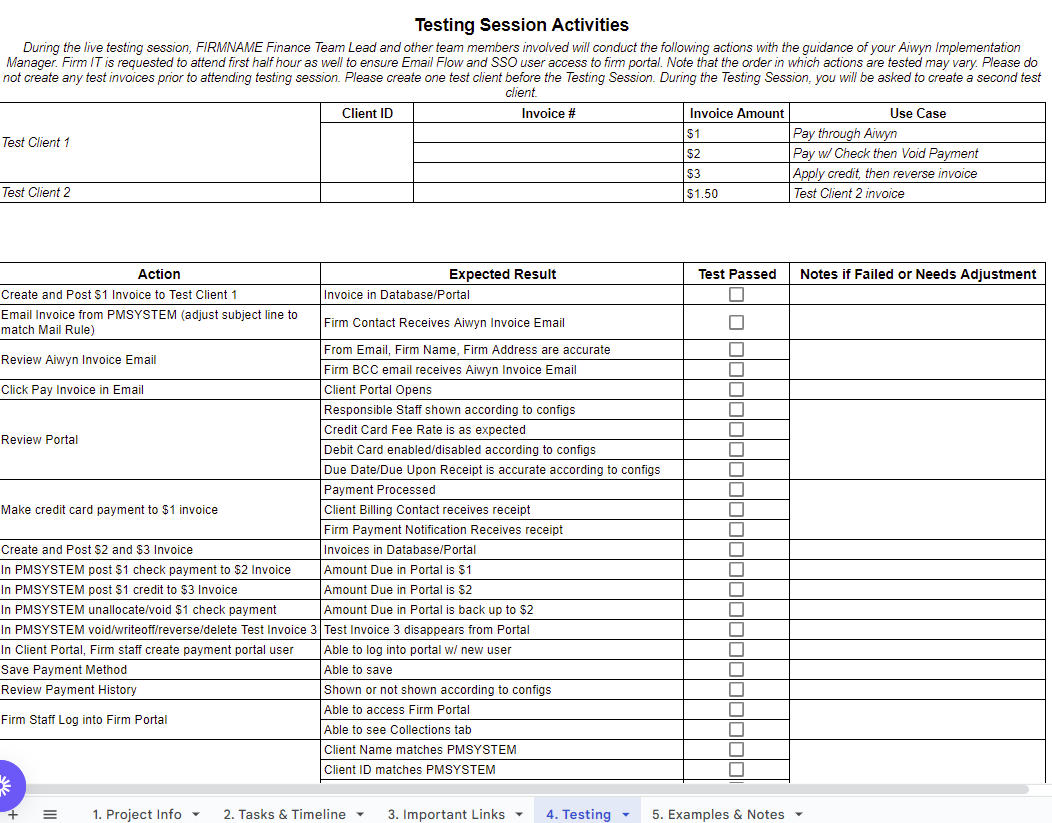1052x823 pixels.
Task: Check Test Invoice 3 disappears from Portal box
Action: pyautogui.click(x=736, y=629)
